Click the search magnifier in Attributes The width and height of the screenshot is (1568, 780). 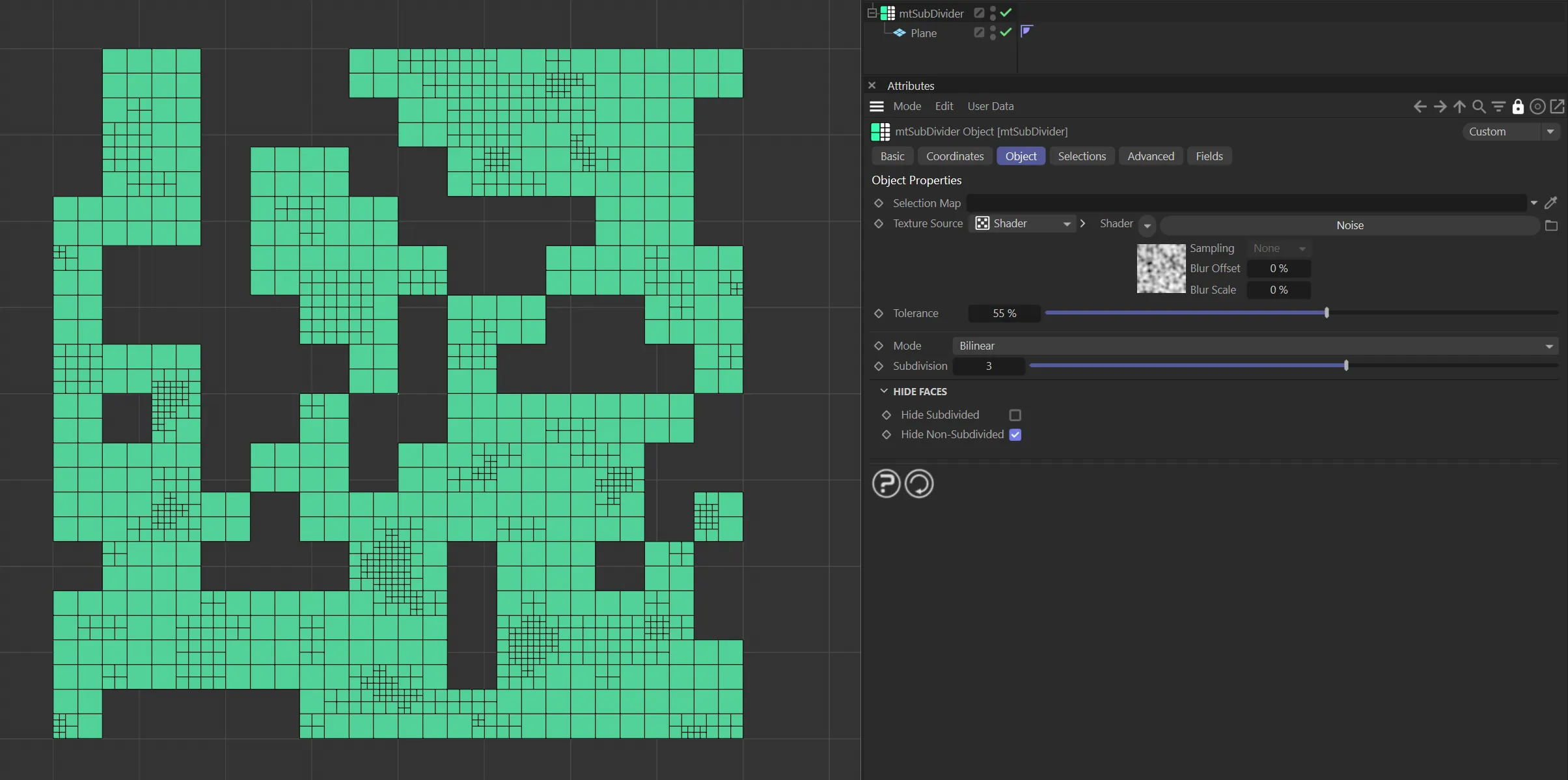(x=1479, y=107)
